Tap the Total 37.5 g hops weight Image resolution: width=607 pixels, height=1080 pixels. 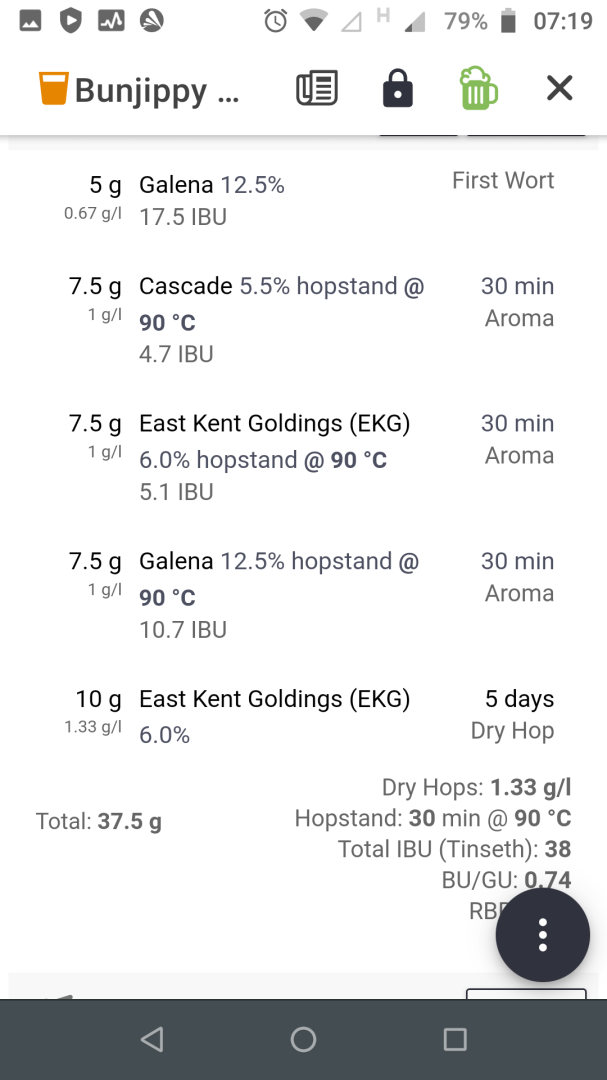[x=99, y=822]
